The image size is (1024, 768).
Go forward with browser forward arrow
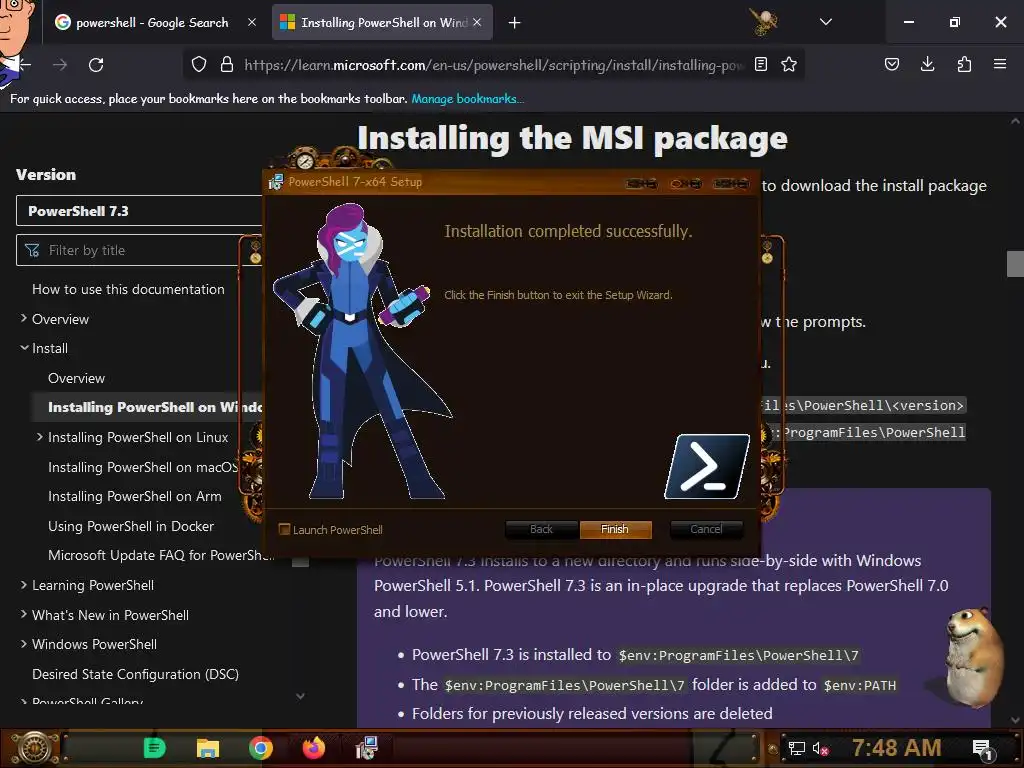(60, 65)
